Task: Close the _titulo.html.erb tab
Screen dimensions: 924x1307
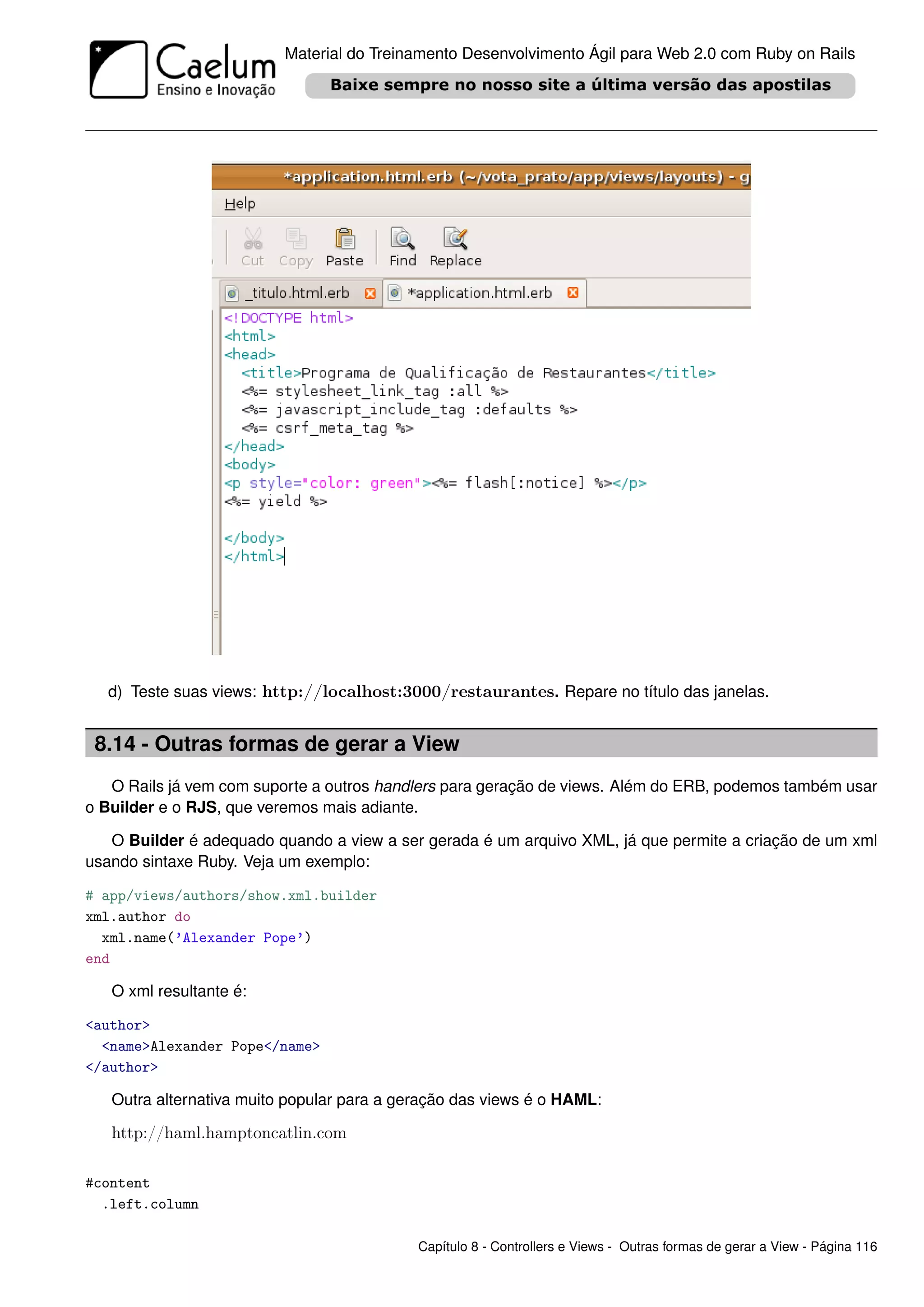Action: coord(370,293)
